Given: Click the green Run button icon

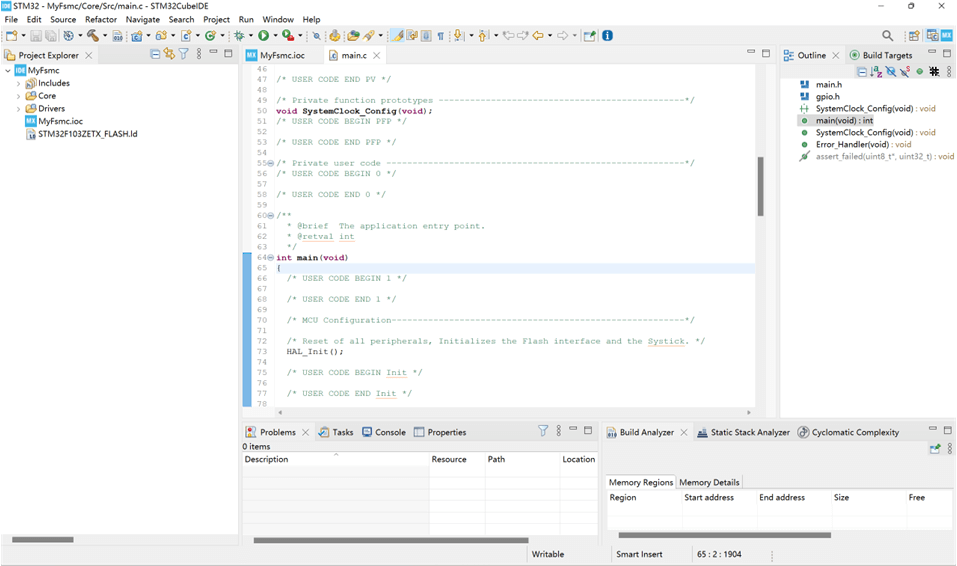Looking at the screenshot, I should pos(263,36).
